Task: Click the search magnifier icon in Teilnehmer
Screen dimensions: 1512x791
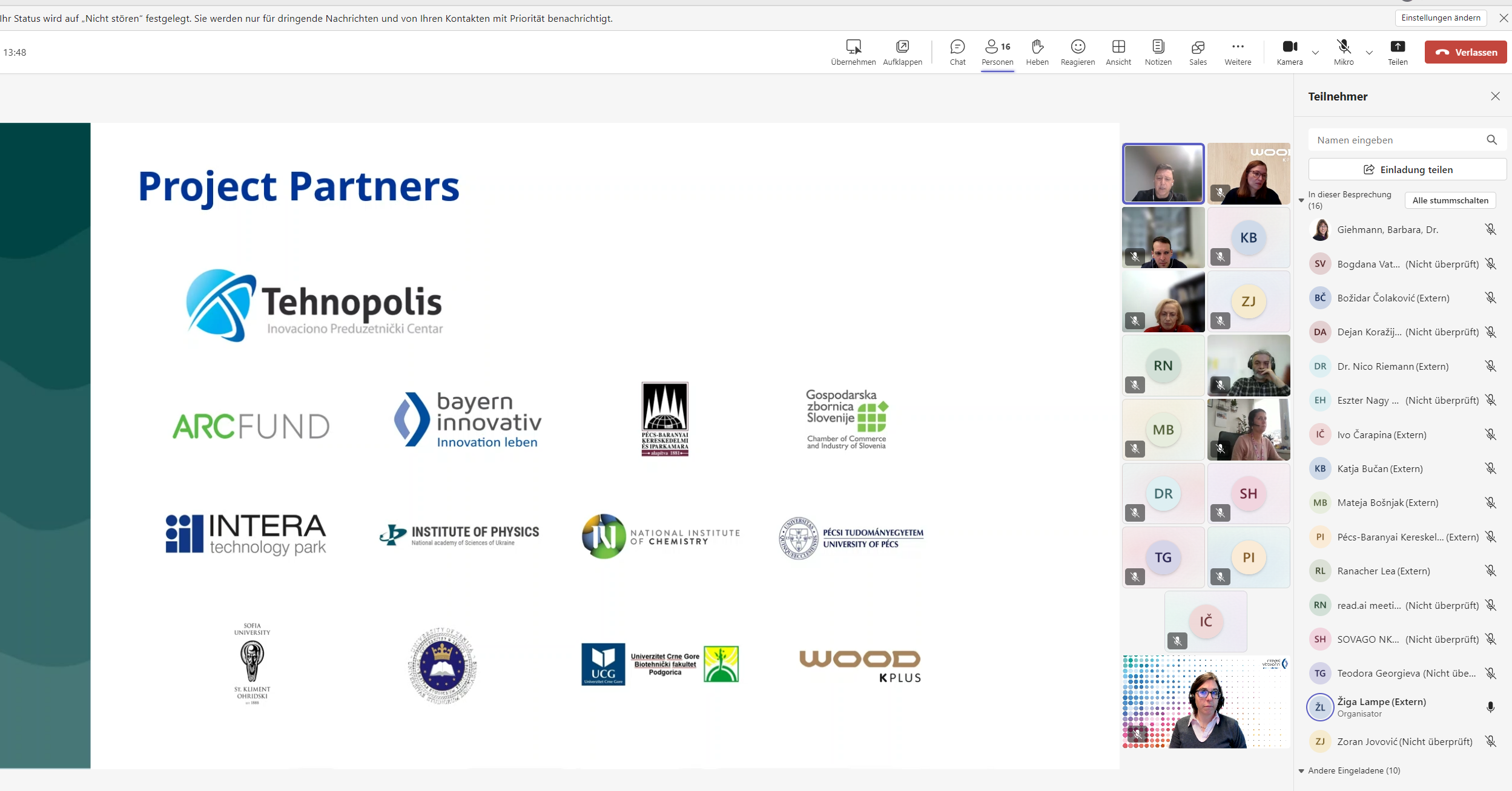Action: (1491, 140)
